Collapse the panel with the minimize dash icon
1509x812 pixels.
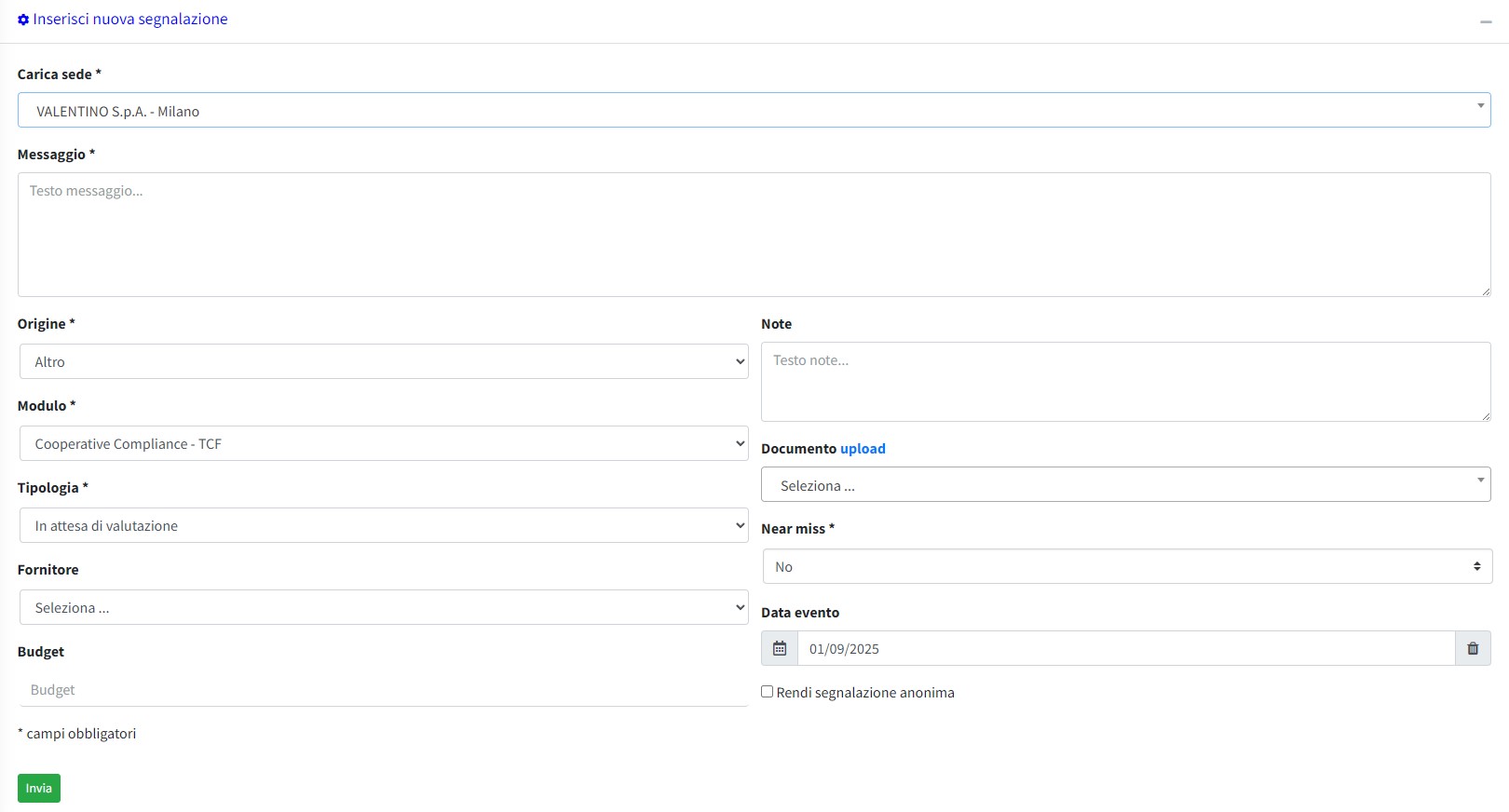[x=1486, y=21]
